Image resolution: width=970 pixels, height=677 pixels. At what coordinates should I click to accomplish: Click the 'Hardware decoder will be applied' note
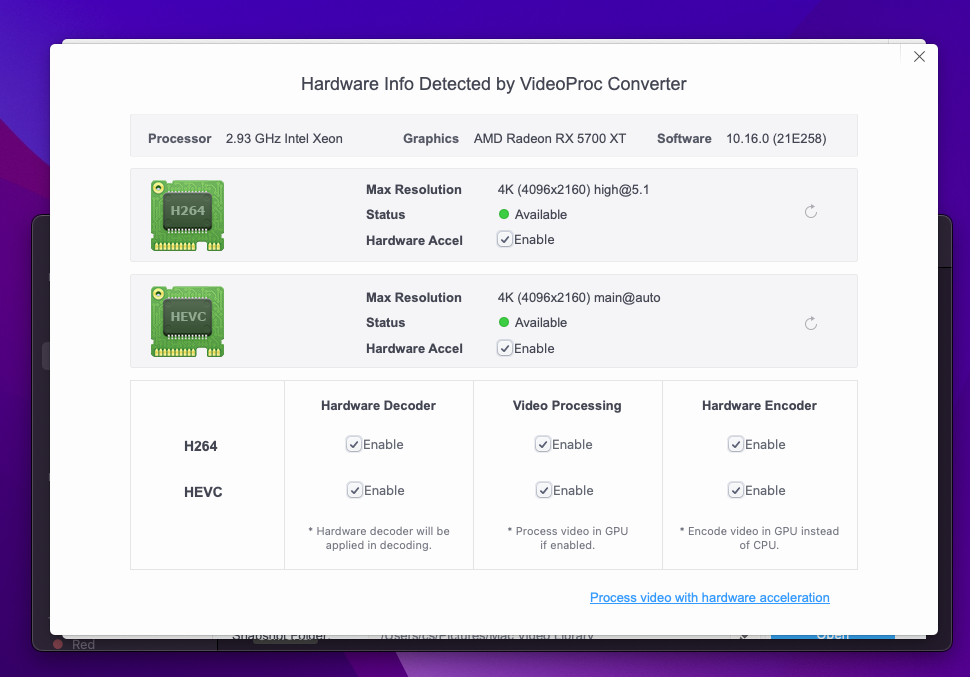point(379,538)
